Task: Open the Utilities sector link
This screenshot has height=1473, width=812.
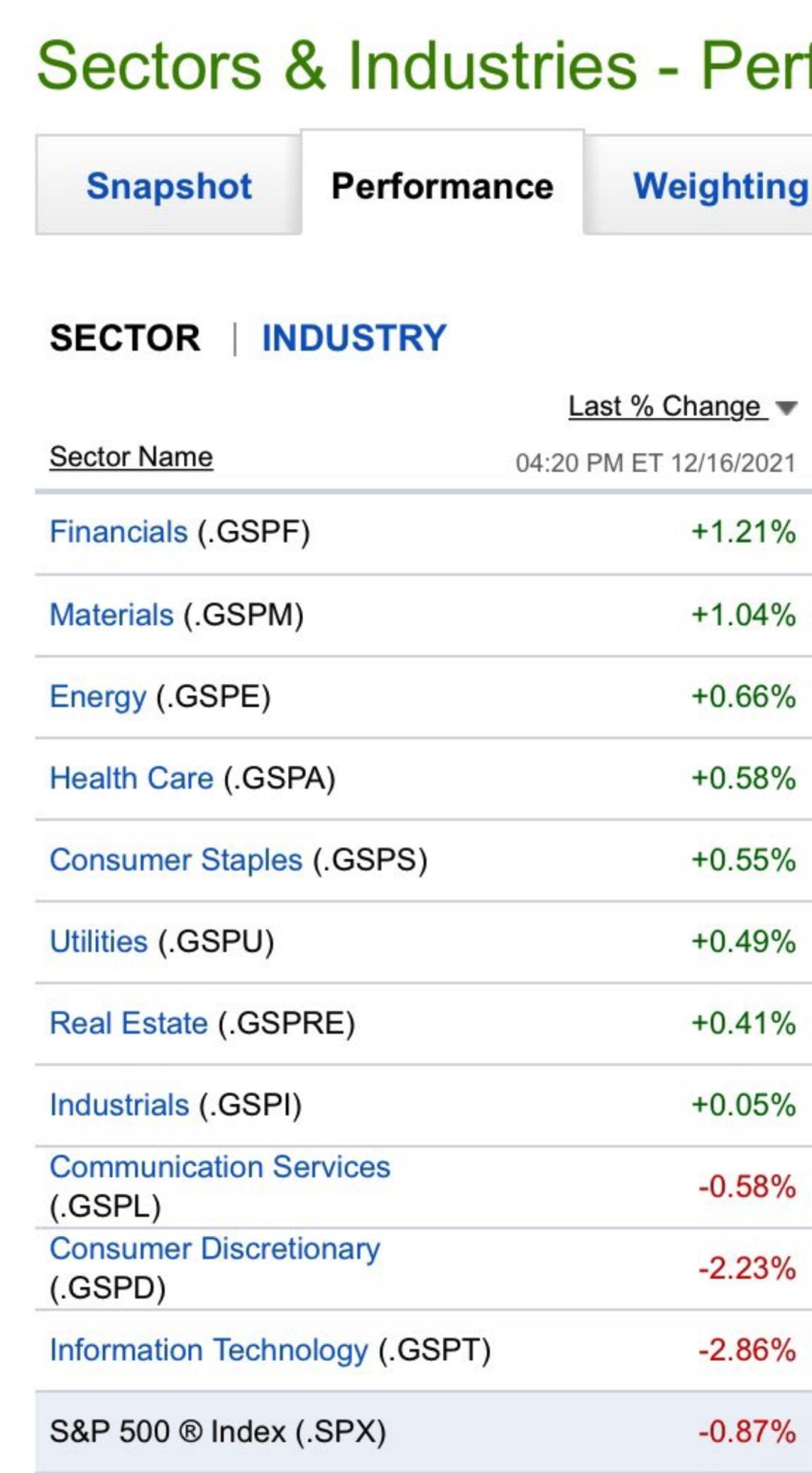Action: 98,942
